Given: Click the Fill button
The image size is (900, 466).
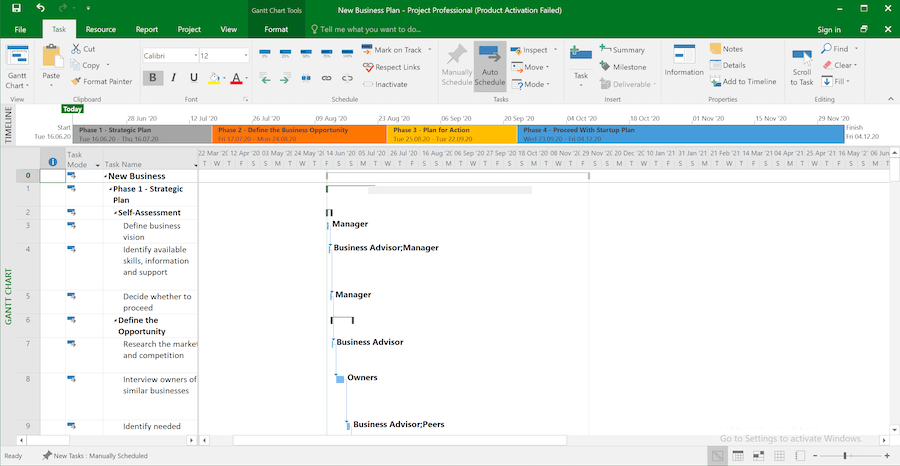Looking at the screenshot, I should pos(836,81).
